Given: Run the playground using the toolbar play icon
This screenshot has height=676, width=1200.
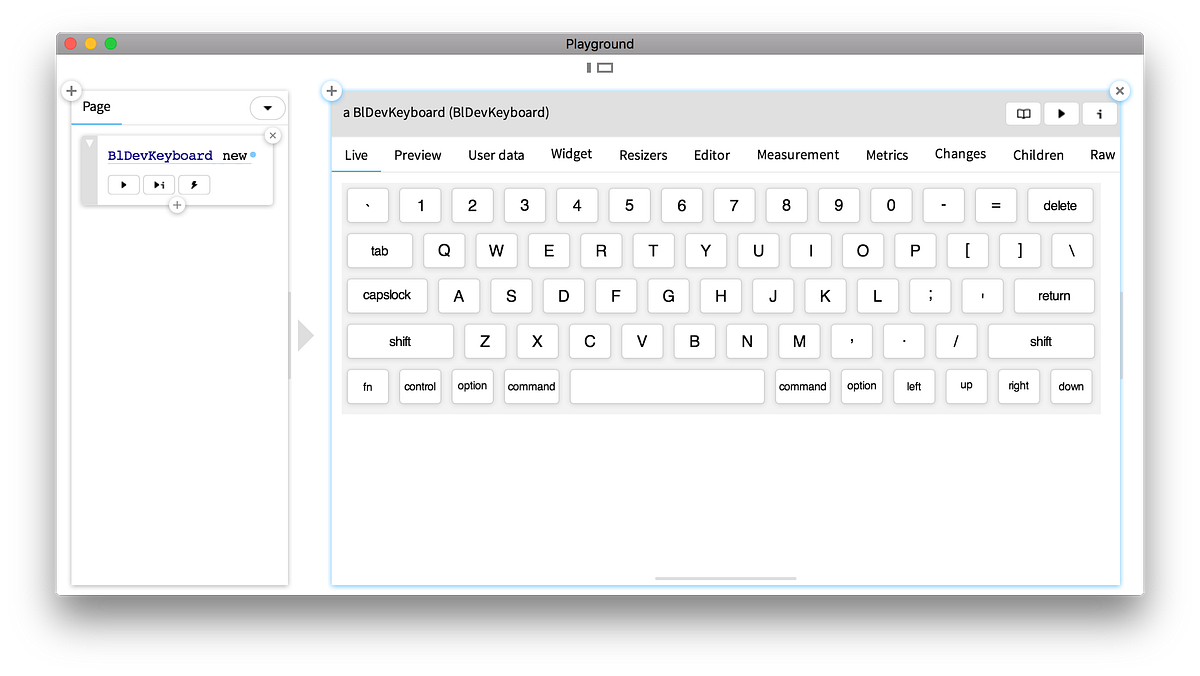Looking at the screenshot, I should click(1060, 113).
